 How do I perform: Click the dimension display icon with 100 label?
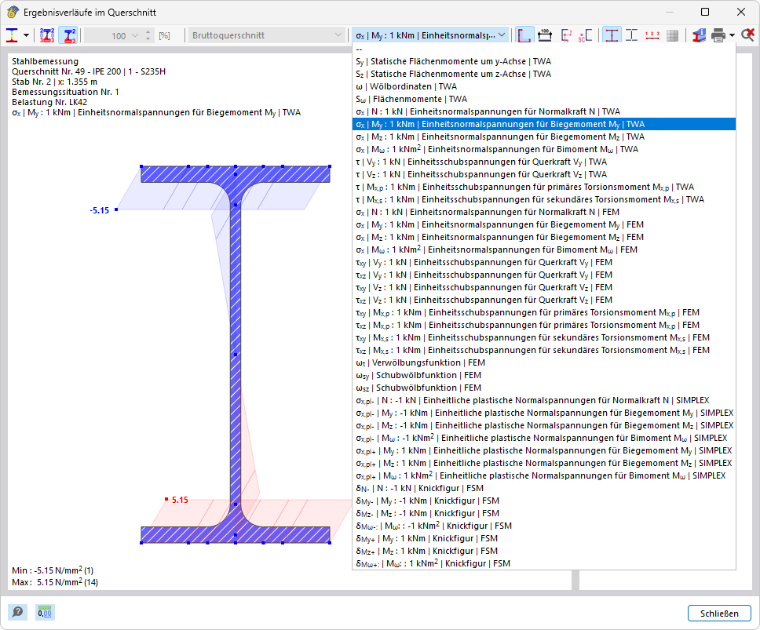pos(545,35)
